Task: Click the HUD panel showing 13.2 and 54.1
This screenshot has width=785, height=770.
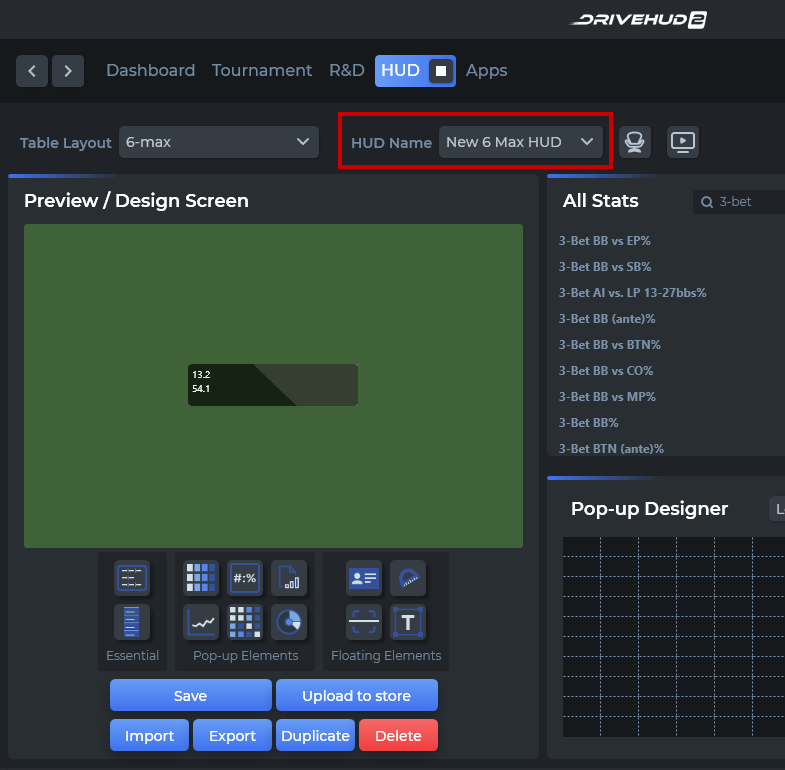Action: click(273, 385)
